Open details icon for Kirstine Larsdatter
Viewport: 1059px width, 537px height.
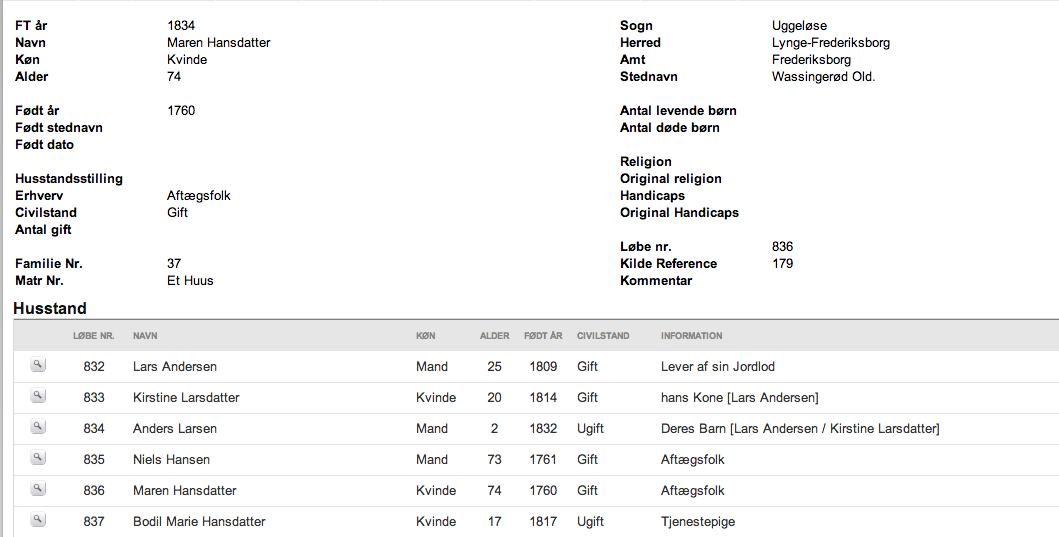[38, 396]
